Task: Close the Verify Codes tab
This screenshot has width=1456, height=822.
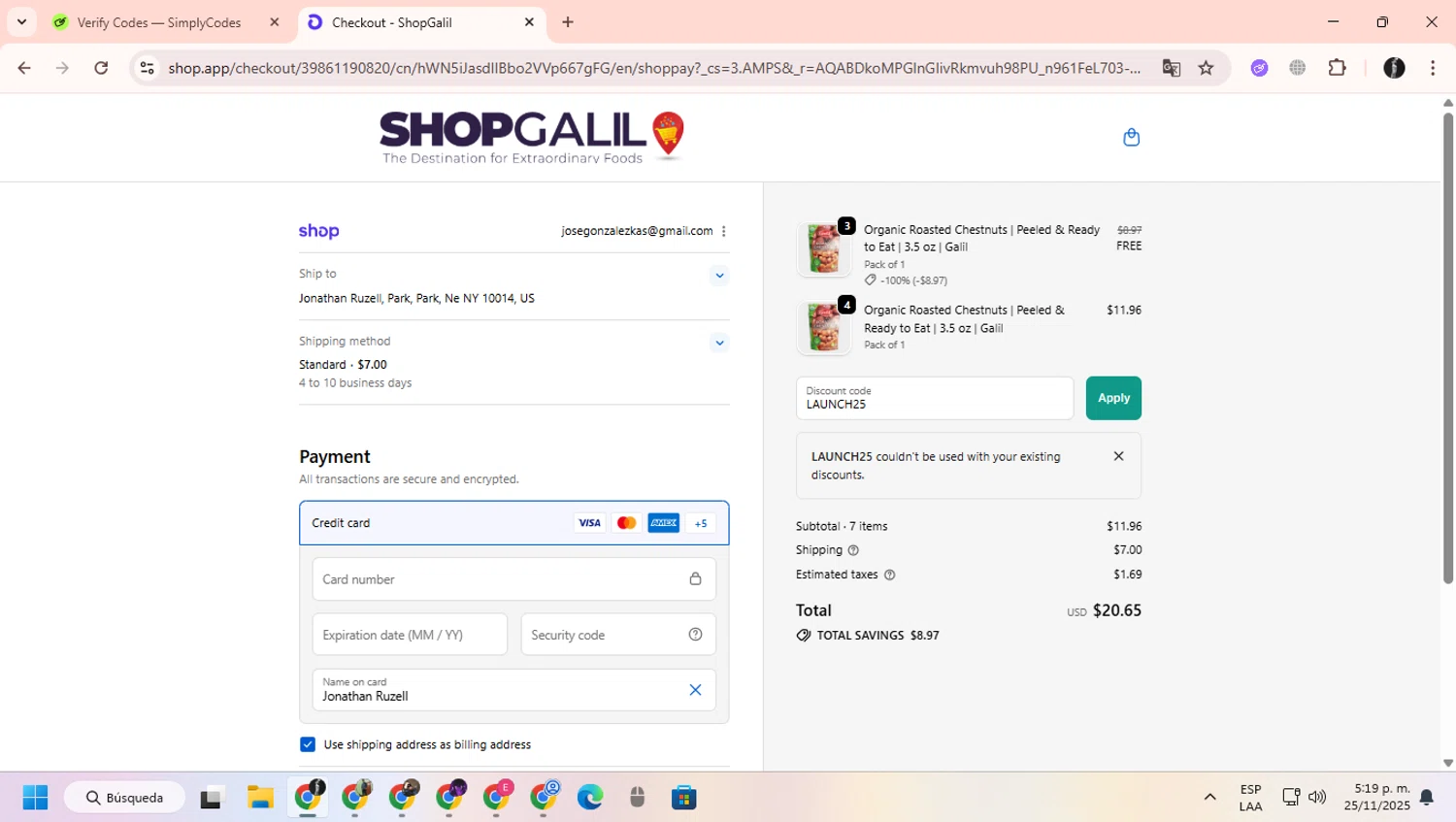Action: pos(275,22)
